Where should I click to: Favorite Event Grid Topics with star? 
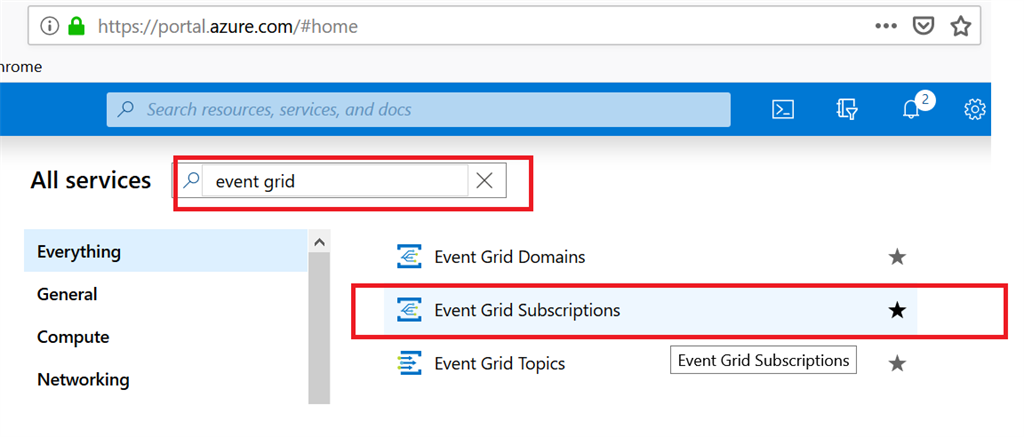click(897, 364)
